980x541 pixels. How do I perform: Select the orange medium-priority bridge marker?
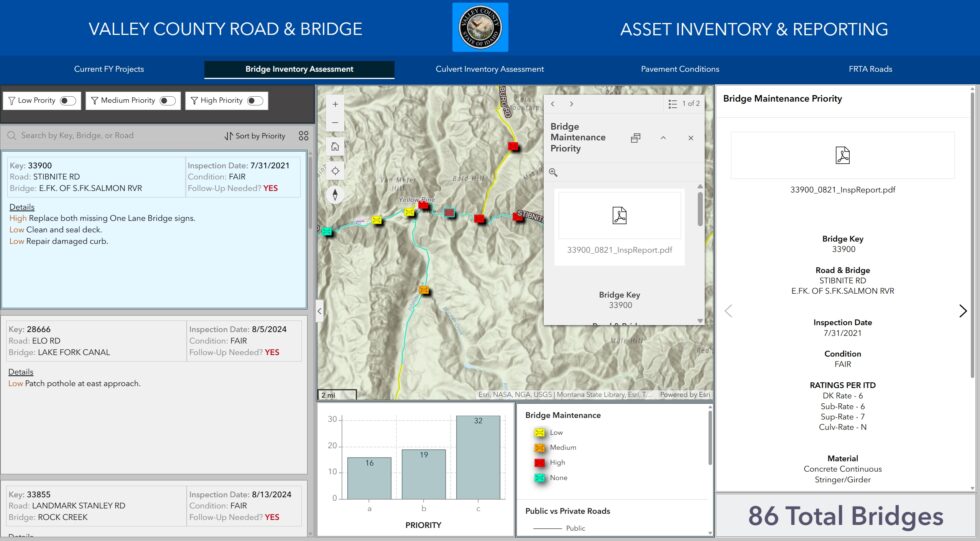(424, 290)
